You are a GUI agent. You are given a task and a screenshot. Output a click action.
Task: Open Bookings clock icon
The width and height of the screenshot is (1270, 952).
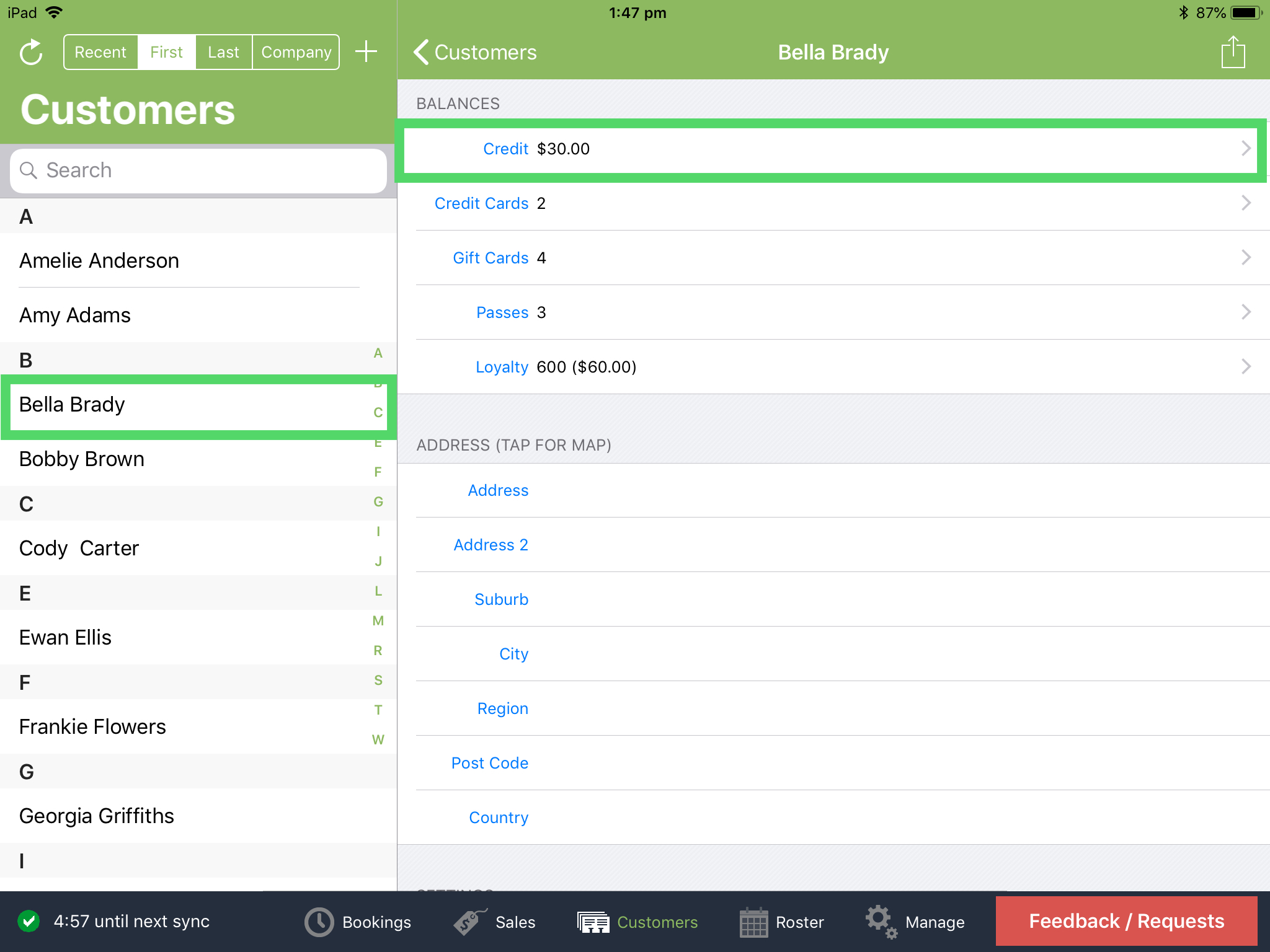[319, 922]
